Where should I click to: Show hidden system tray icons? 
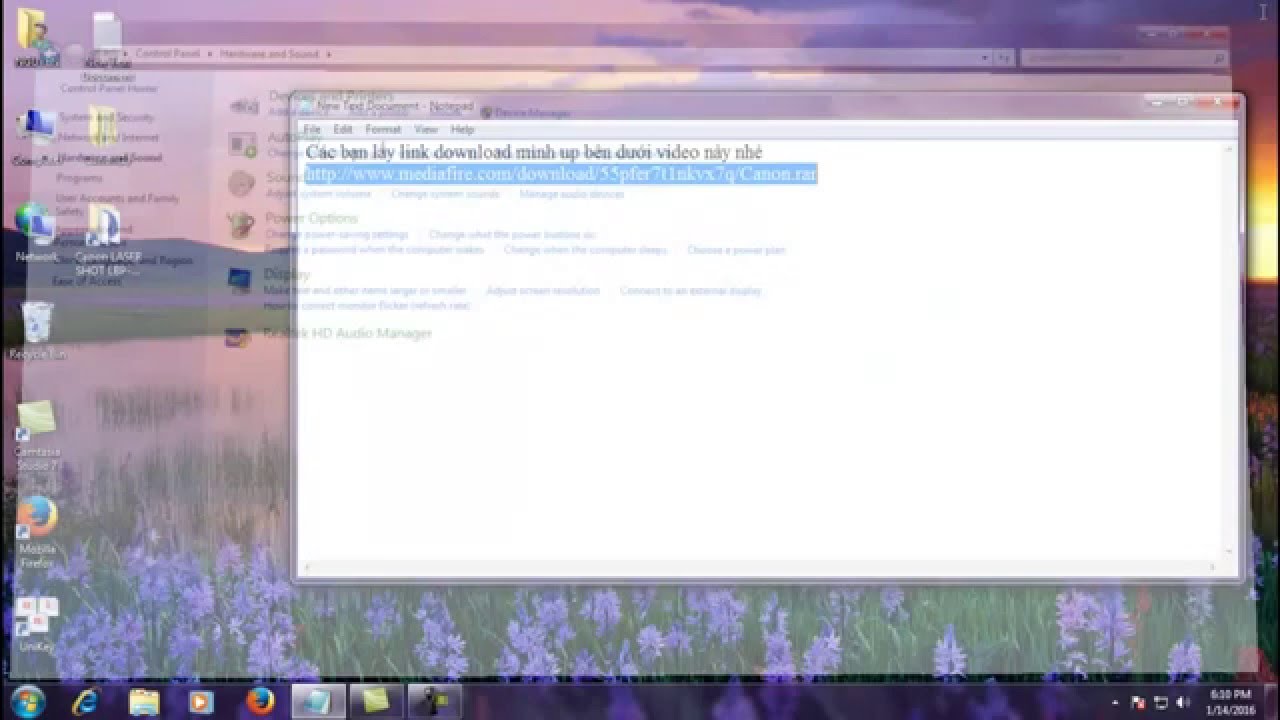(x=1115, y=703)
